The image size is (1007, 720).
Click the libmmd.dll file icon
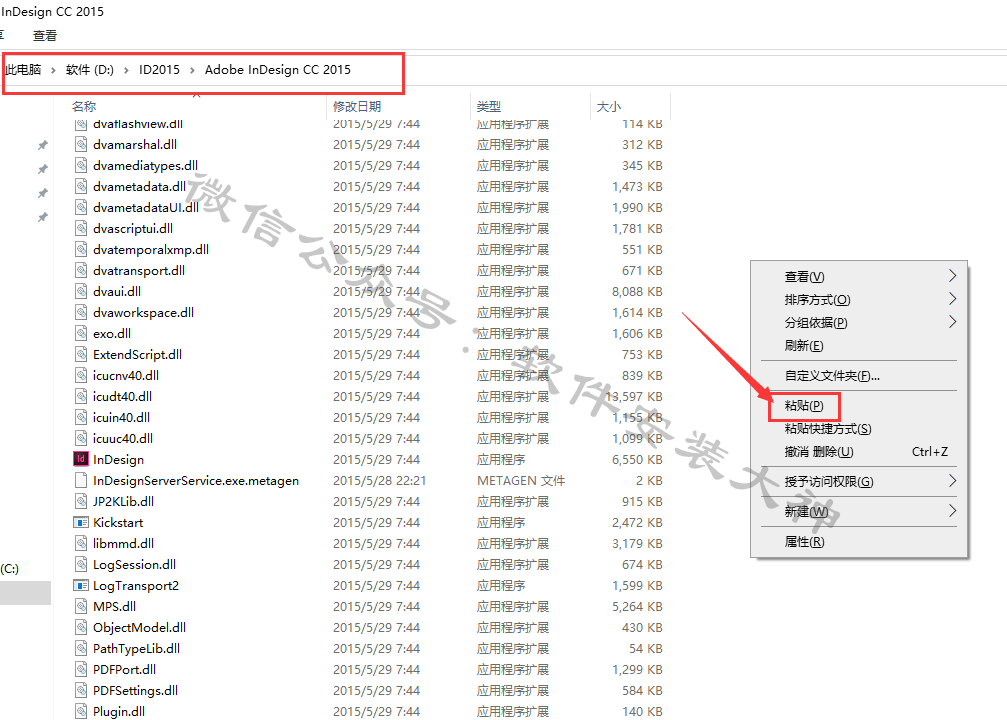pos(81,543)
